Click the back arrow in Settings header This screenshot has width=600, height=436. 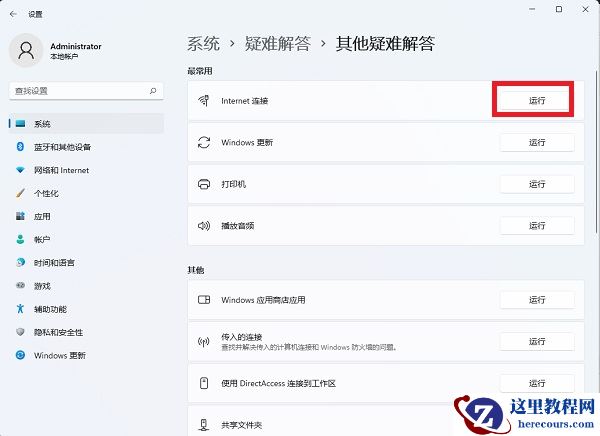pos(13,14)
